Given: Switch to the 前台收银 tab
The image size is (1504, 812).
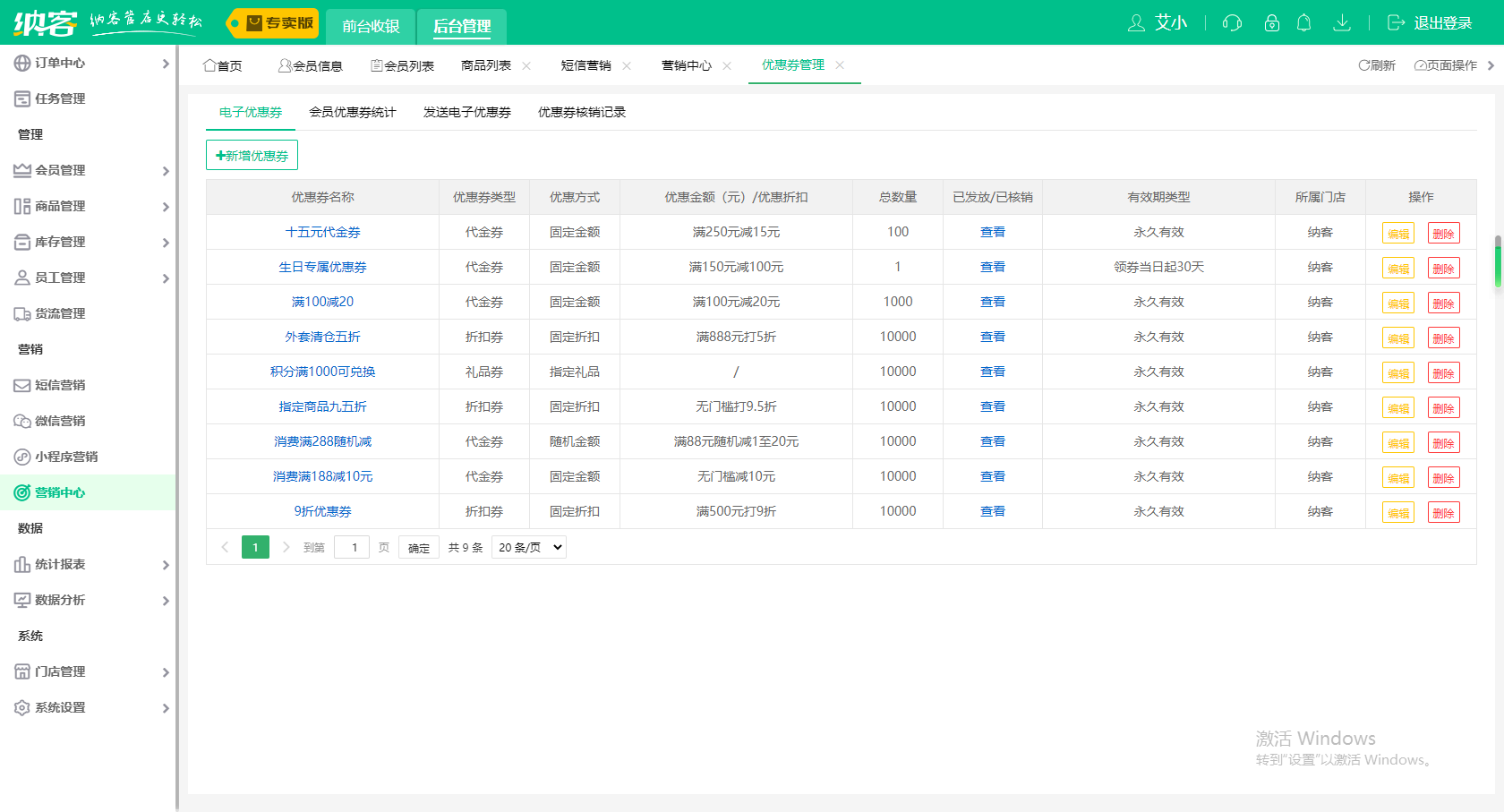Looking at the screenshot, I should pyautogui.click(x=371, y=27).
